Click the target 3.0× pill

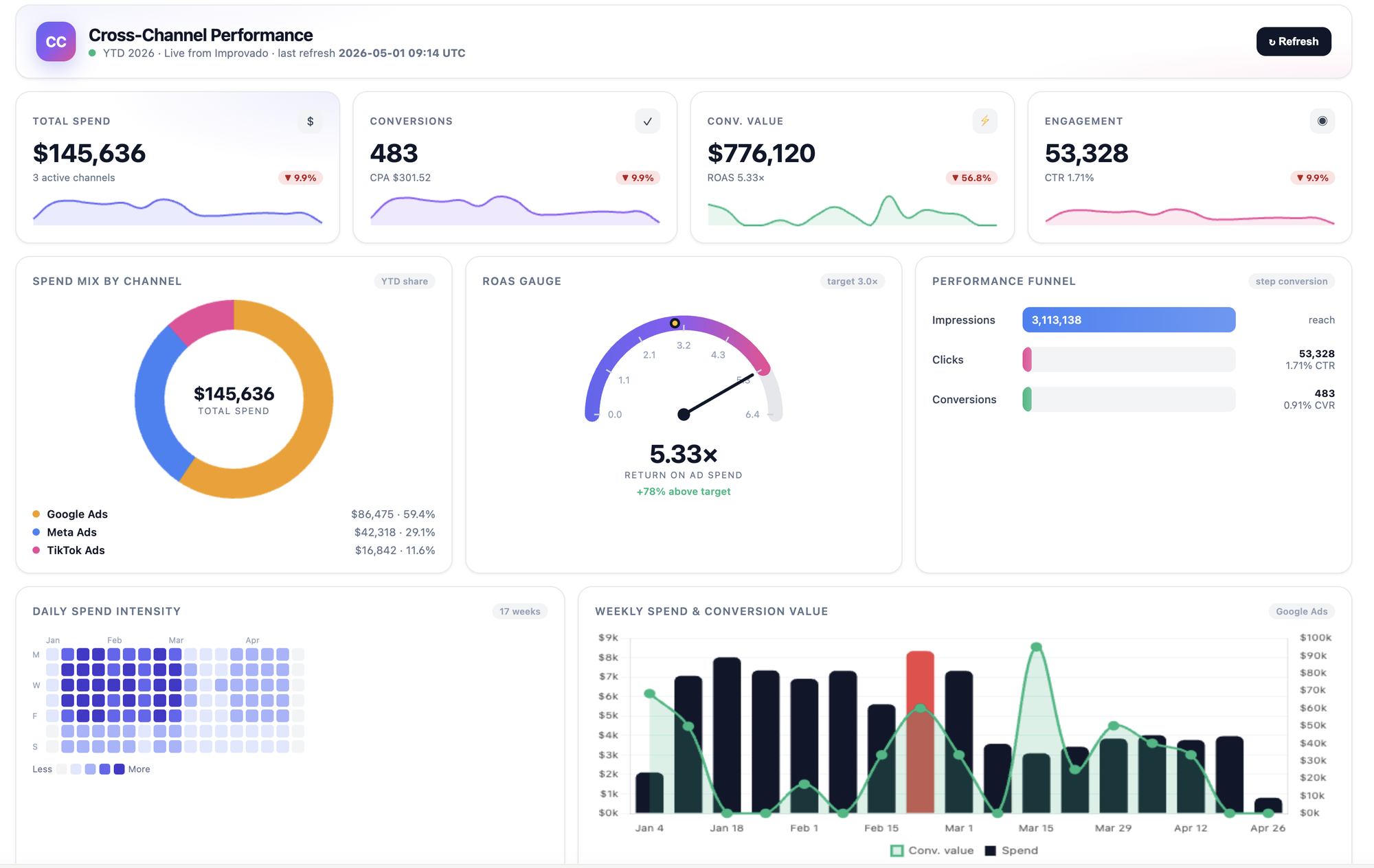(x=853, y=281)
